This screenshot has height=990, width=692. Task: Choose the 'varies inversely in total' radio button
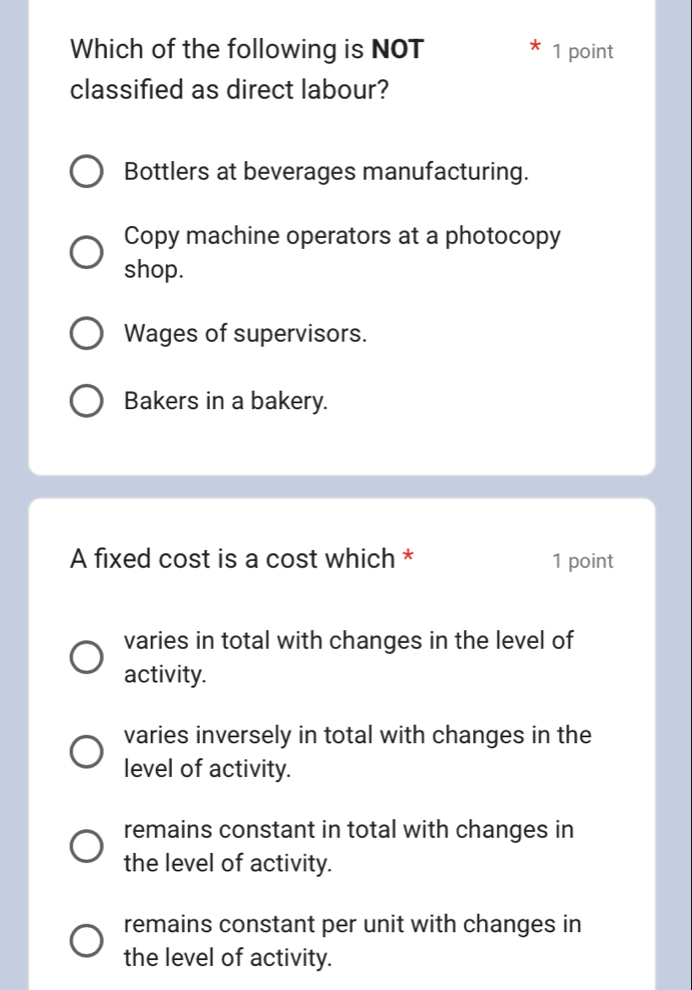point(87,753)
